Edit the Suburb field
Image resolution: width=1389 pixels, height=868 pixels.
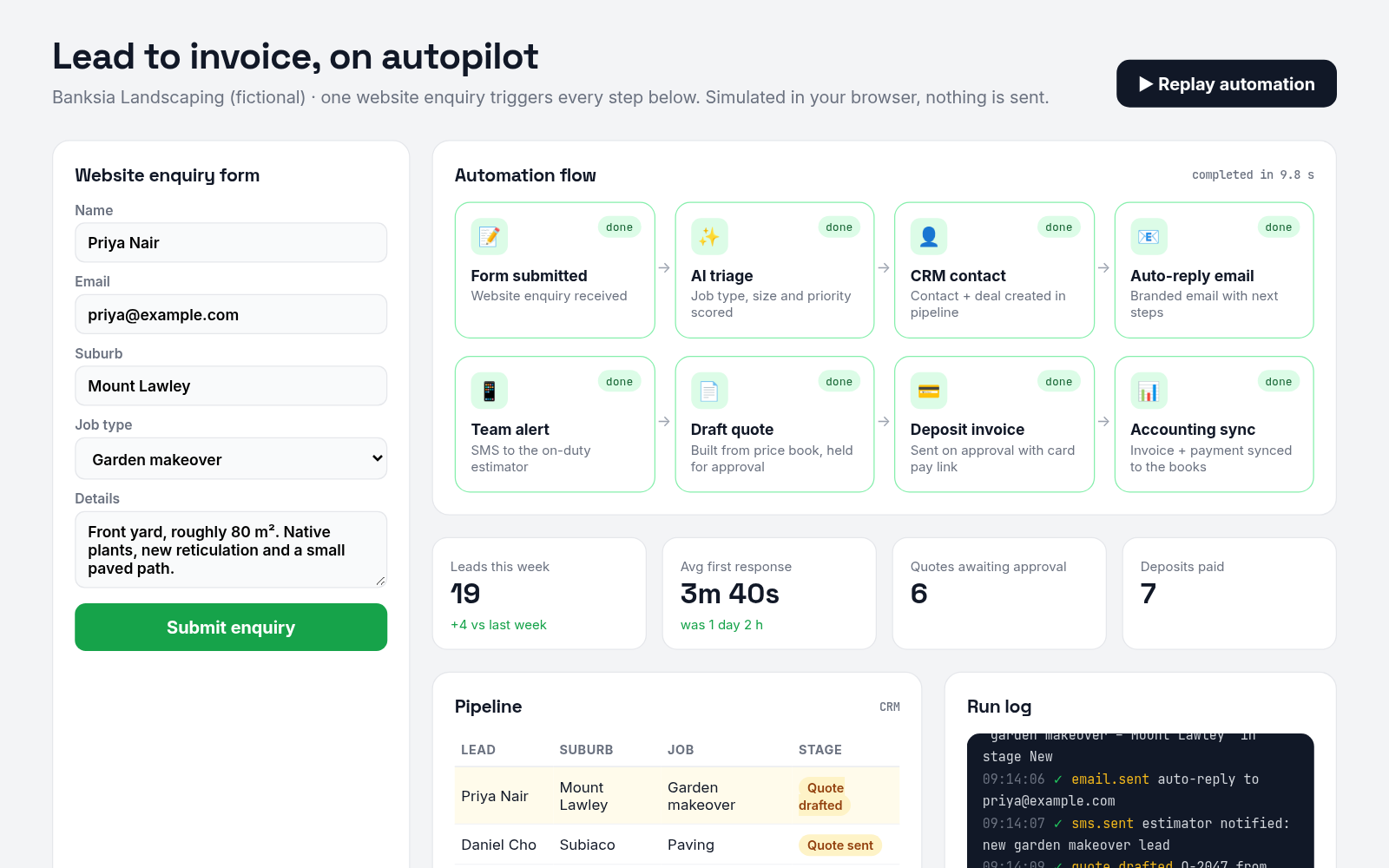[x=231, y=385]
